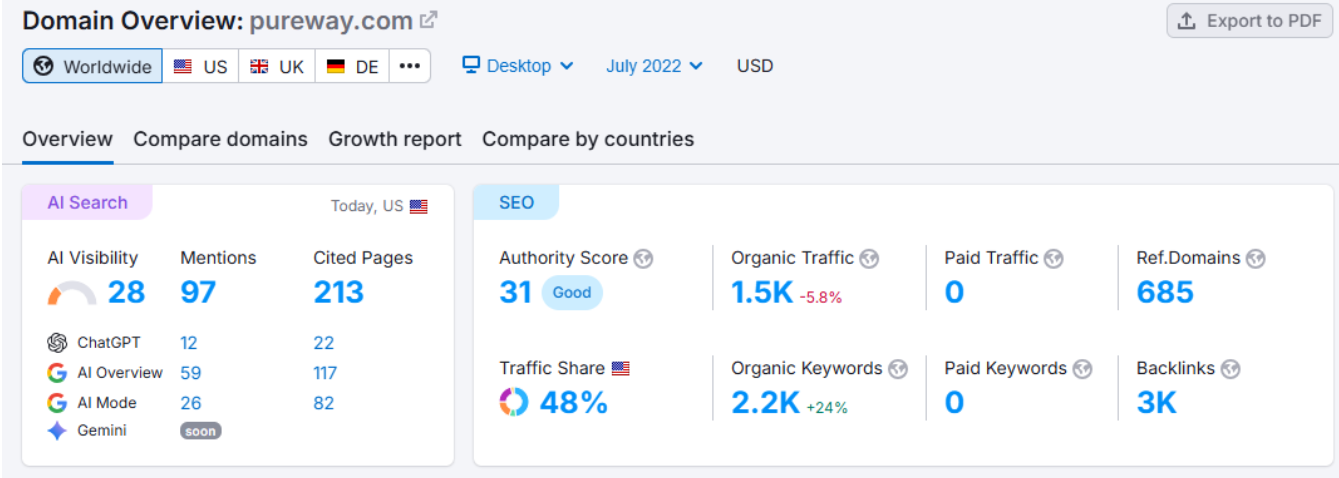Click globe icon next to Paid Keywords
The height and width of the screenshot is (478, 1339).
click(x=1082, y=369)
